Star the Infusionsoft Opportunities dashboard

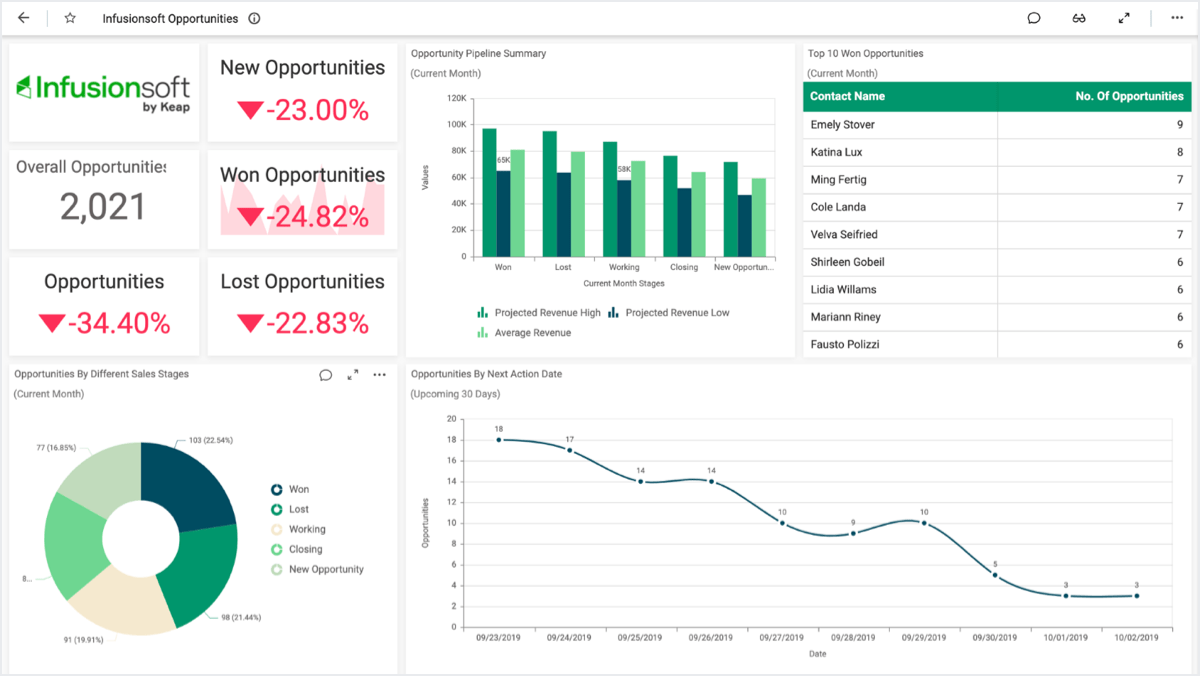coord(69,17)
